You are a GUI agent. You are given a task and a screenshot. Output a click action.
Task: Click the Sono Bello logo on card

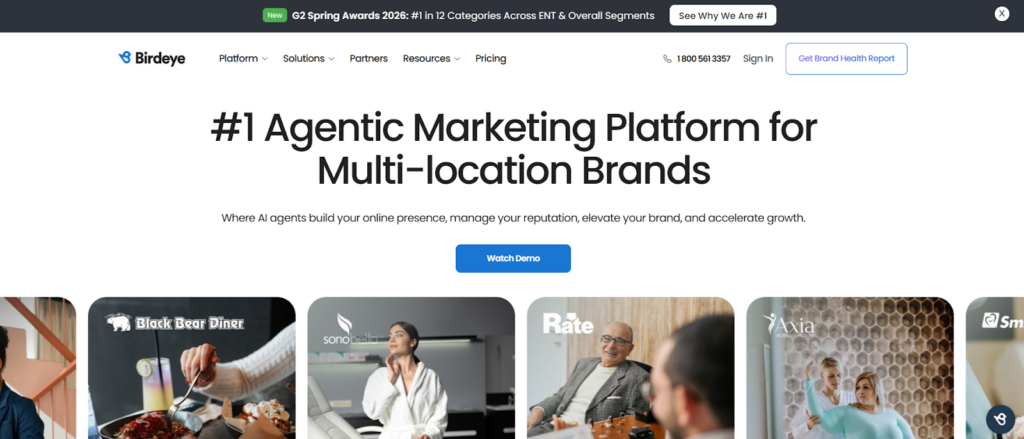pos(351,329)
